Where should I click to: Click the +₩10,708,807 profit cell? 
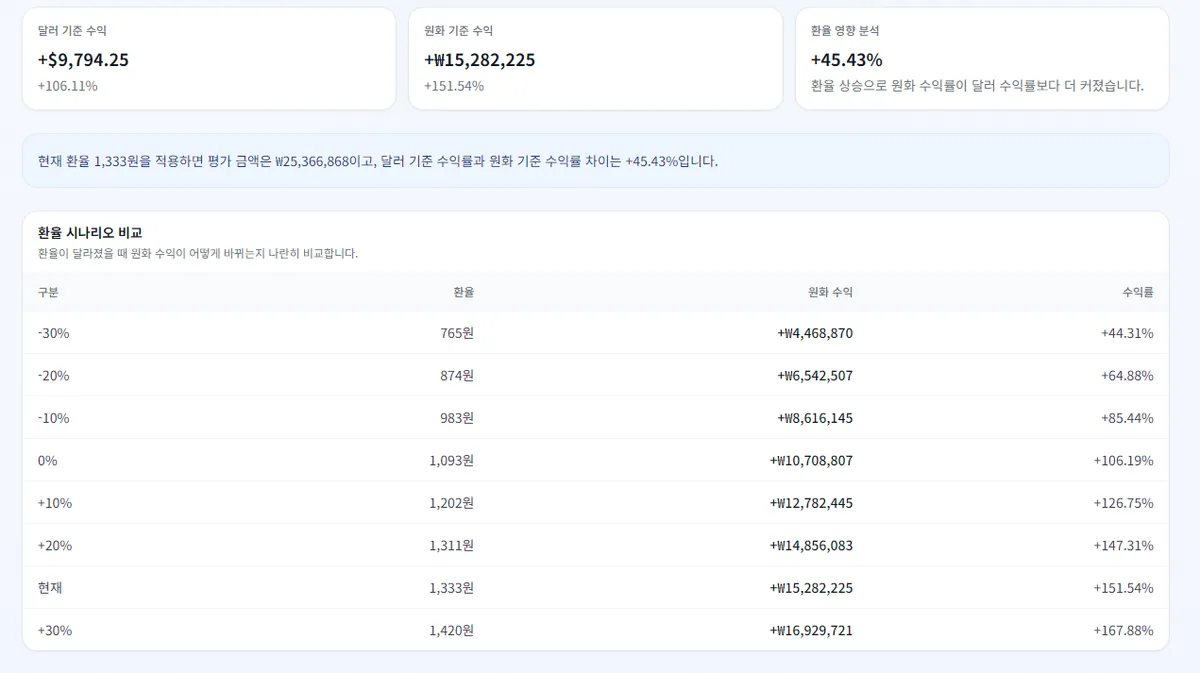click(x=811, y=461)
